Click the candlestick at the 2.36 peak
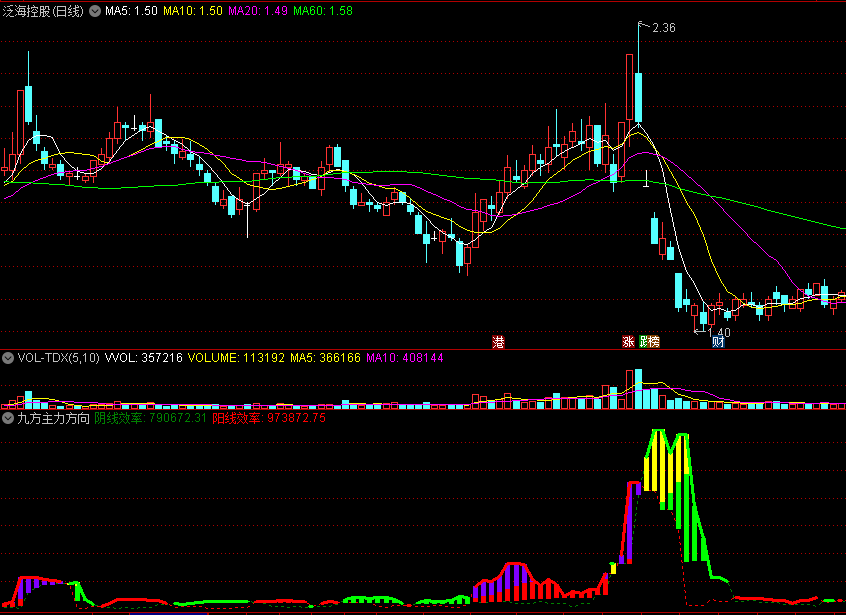This screenshot has height=615, width=846. [638, 97]
